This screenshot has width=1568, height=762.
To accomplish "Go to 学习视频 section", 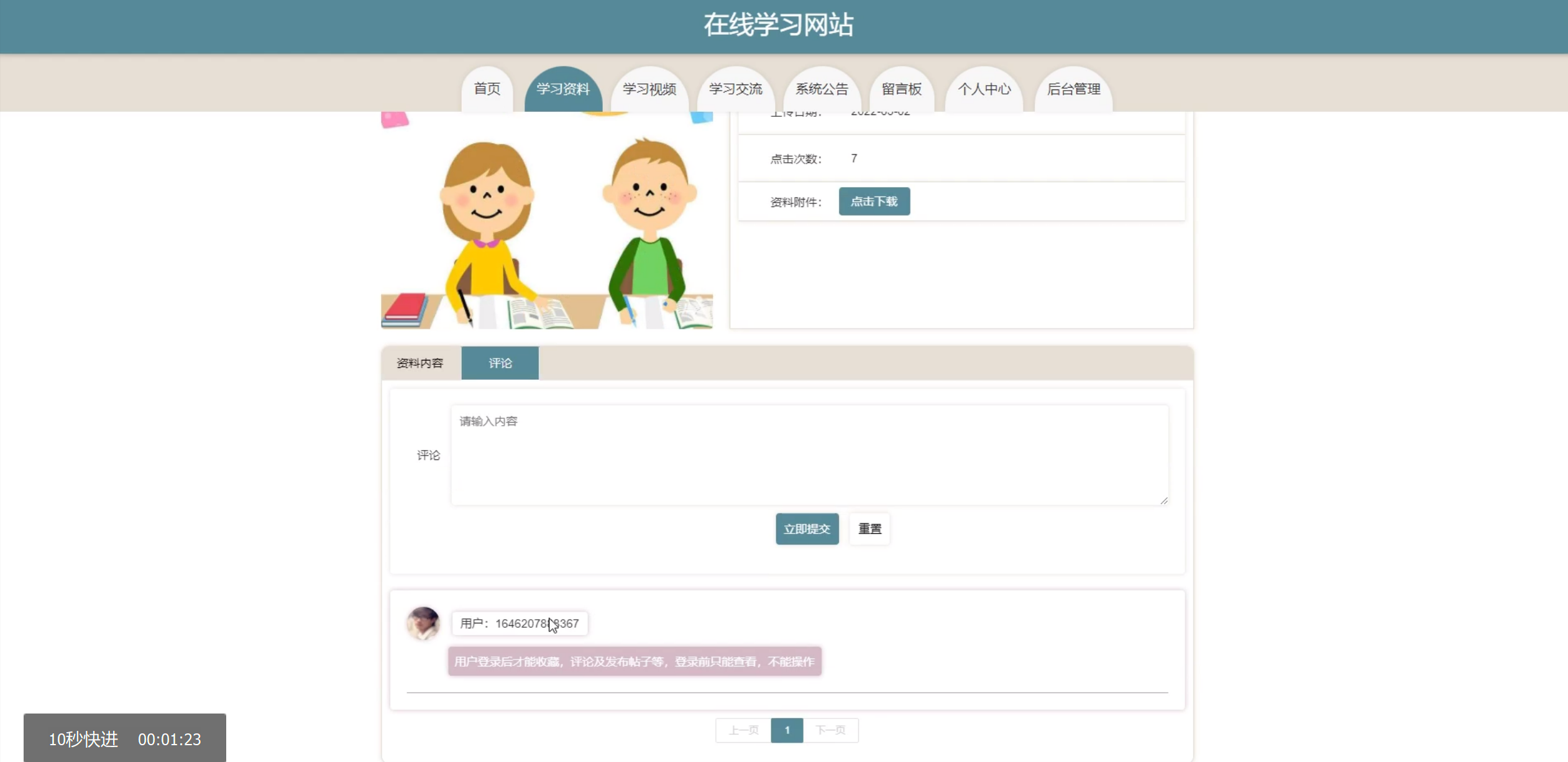I will coord(649,89).
